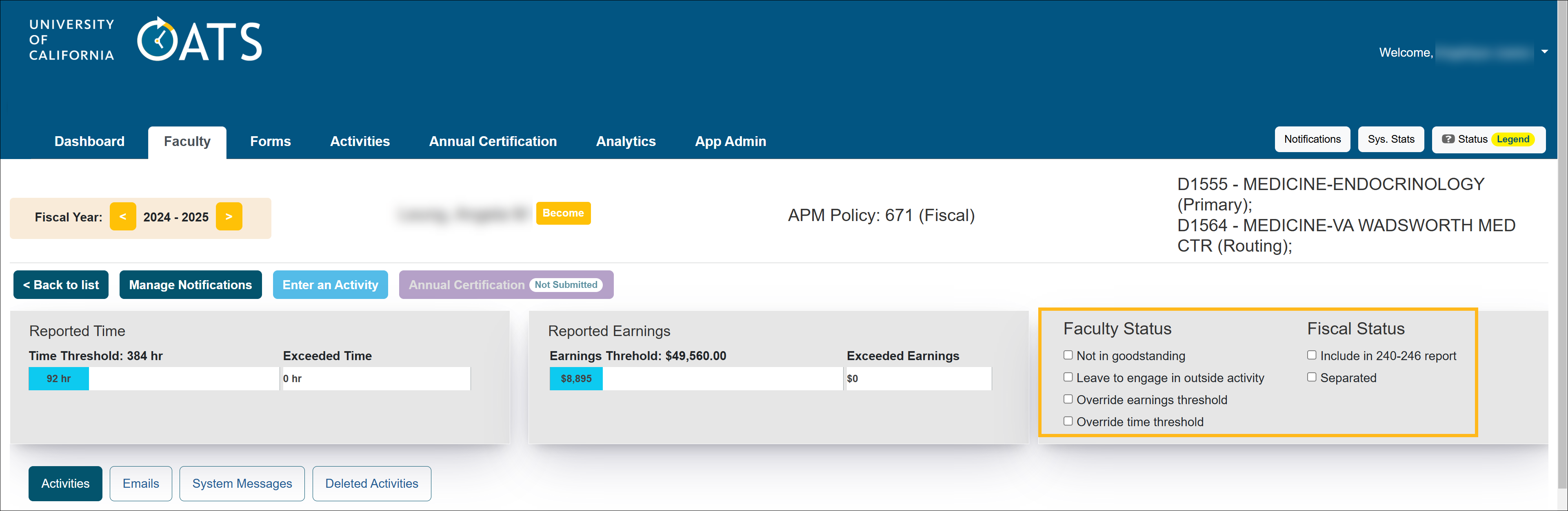Click the 2024 - 2025 fiscal year text
Viewport: 1568px width, 511px height.
(x=176, y=217)
